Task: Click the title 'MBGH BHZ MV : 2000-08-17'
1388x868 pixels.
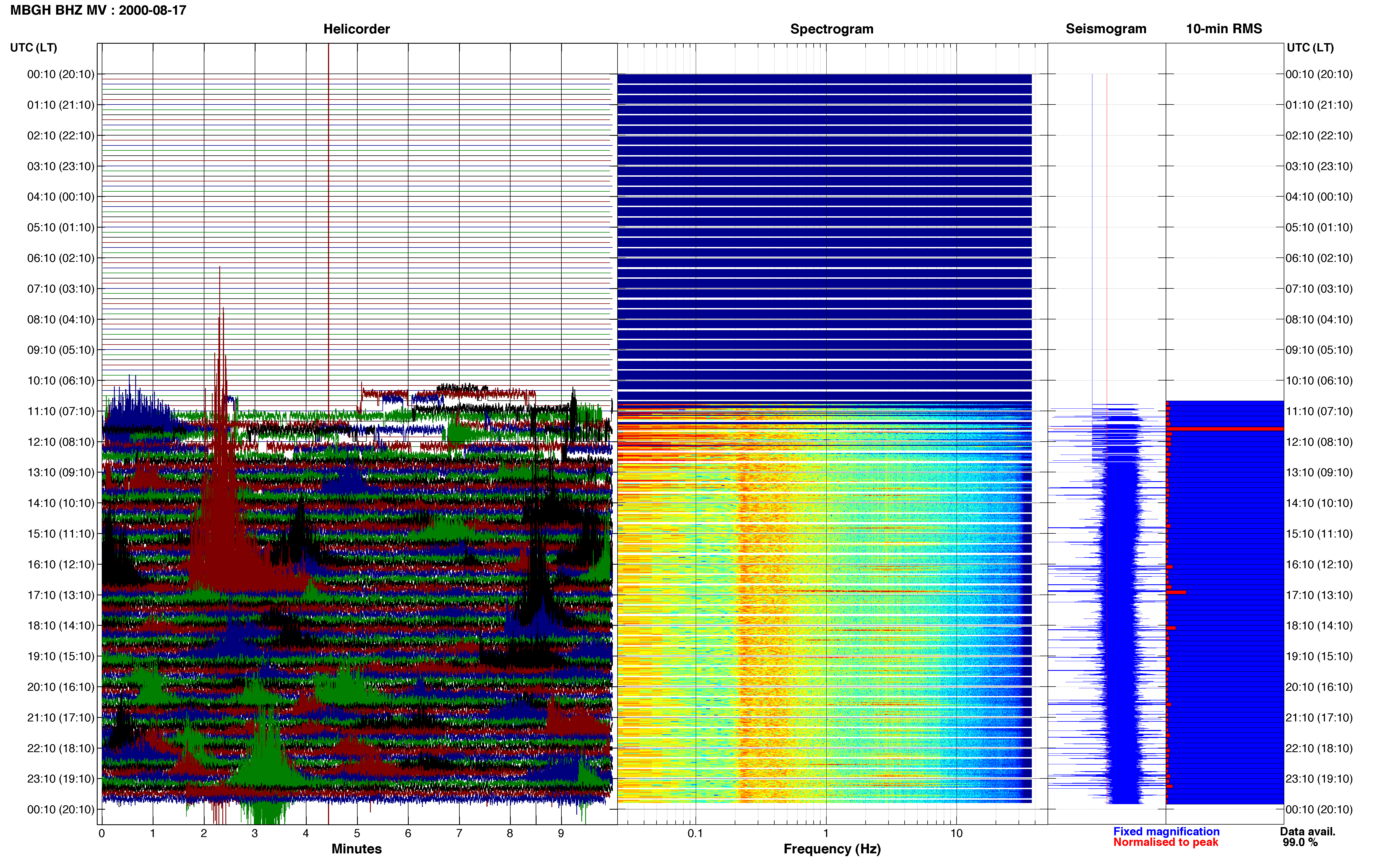Action: pos(98,10)
